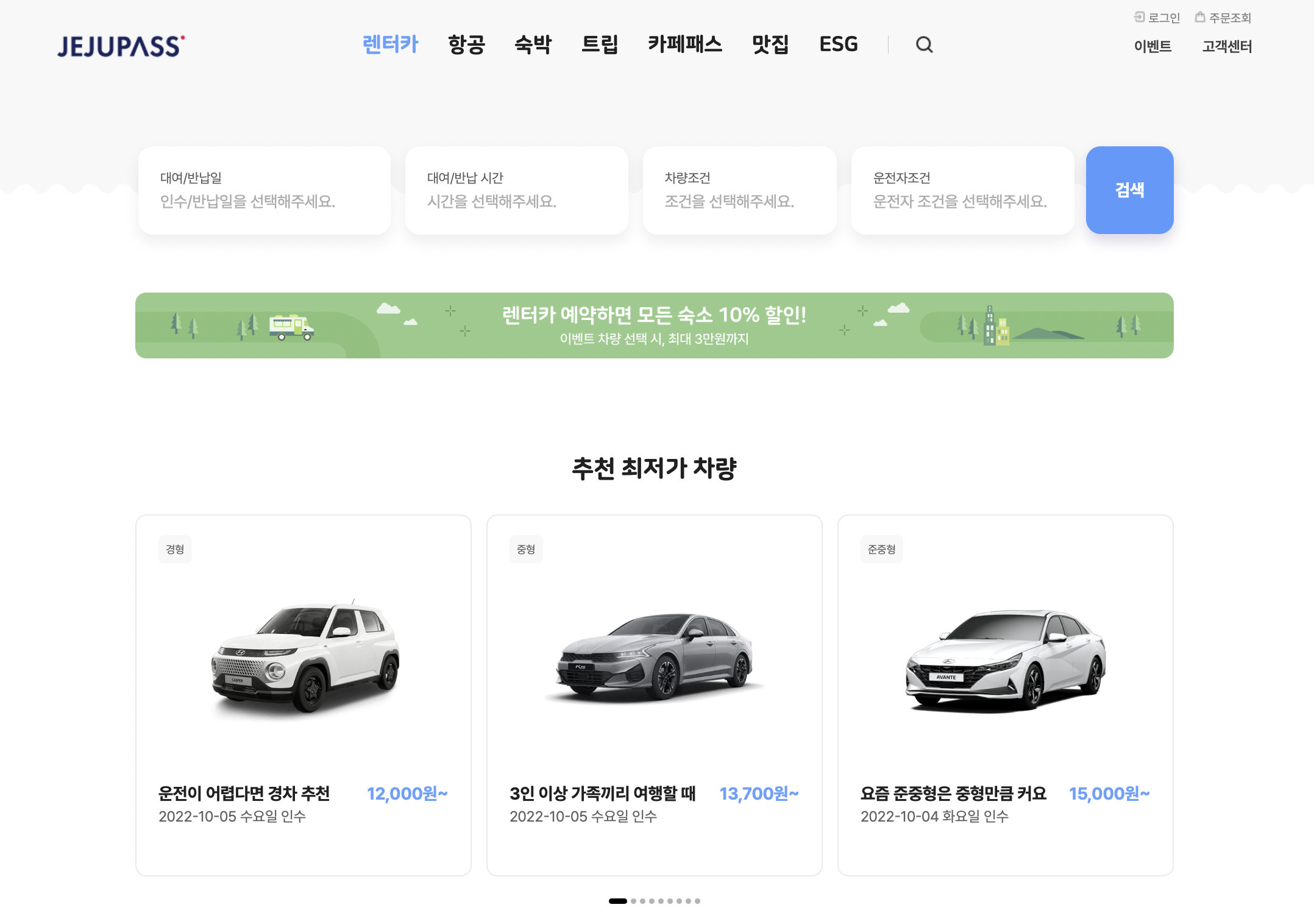Open the 트립 menu

600,44
